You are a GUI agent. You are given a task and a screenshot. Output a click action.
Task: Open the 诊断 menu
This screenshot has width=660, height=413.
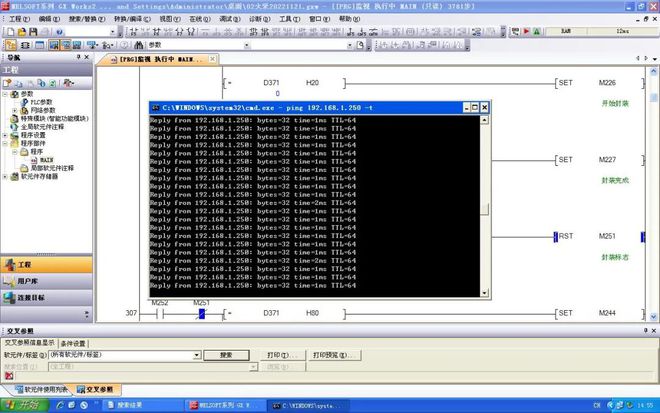click(260, 19)
